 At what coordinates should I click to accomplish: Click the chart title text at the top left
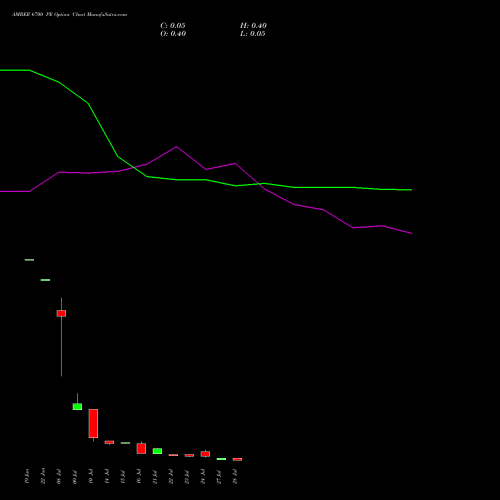tap(69, 15)
